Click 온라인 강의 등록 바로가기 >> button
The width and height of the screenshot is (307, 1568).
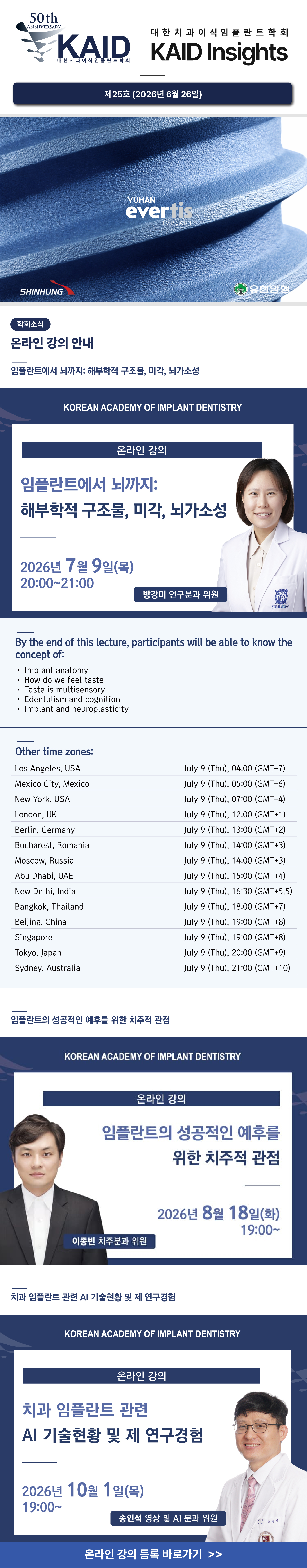(153, 1555)
